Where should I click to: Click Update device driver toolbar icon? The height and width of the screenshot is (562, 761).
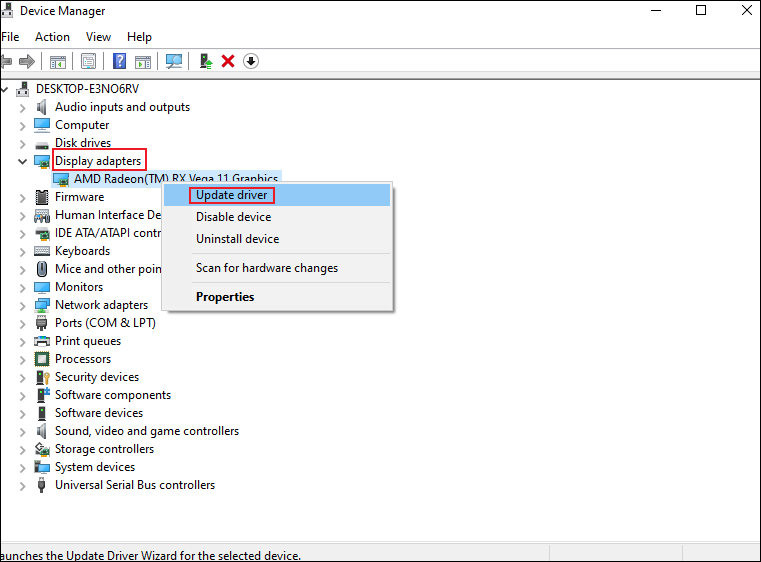click(x=206, y=61)
